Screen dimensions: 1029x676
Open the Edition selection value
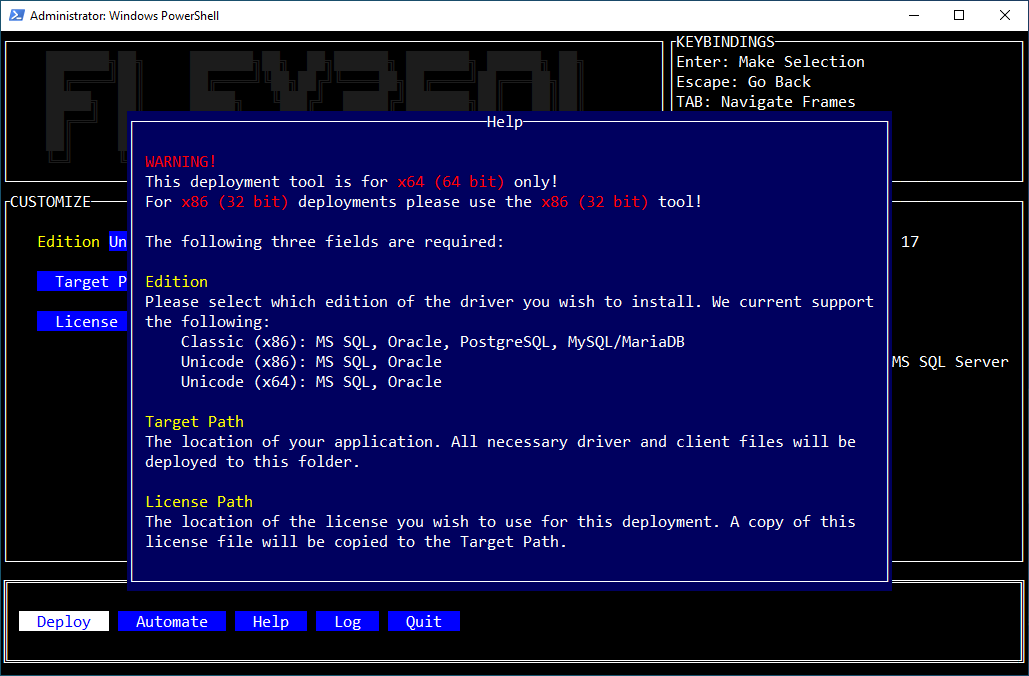coord(118,242)
